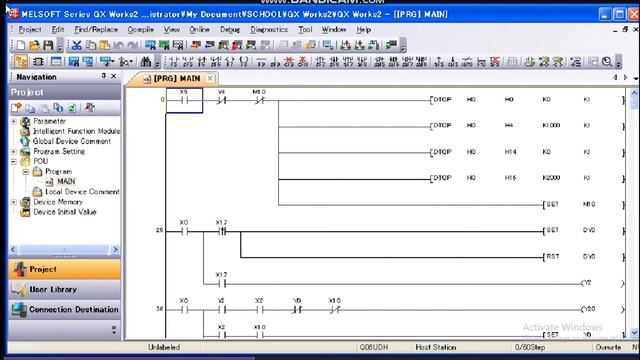Click the refresh icon in Project panel toolbar
Screen dimensions: 640x360
pyautogui.click(x=72, y=108)
